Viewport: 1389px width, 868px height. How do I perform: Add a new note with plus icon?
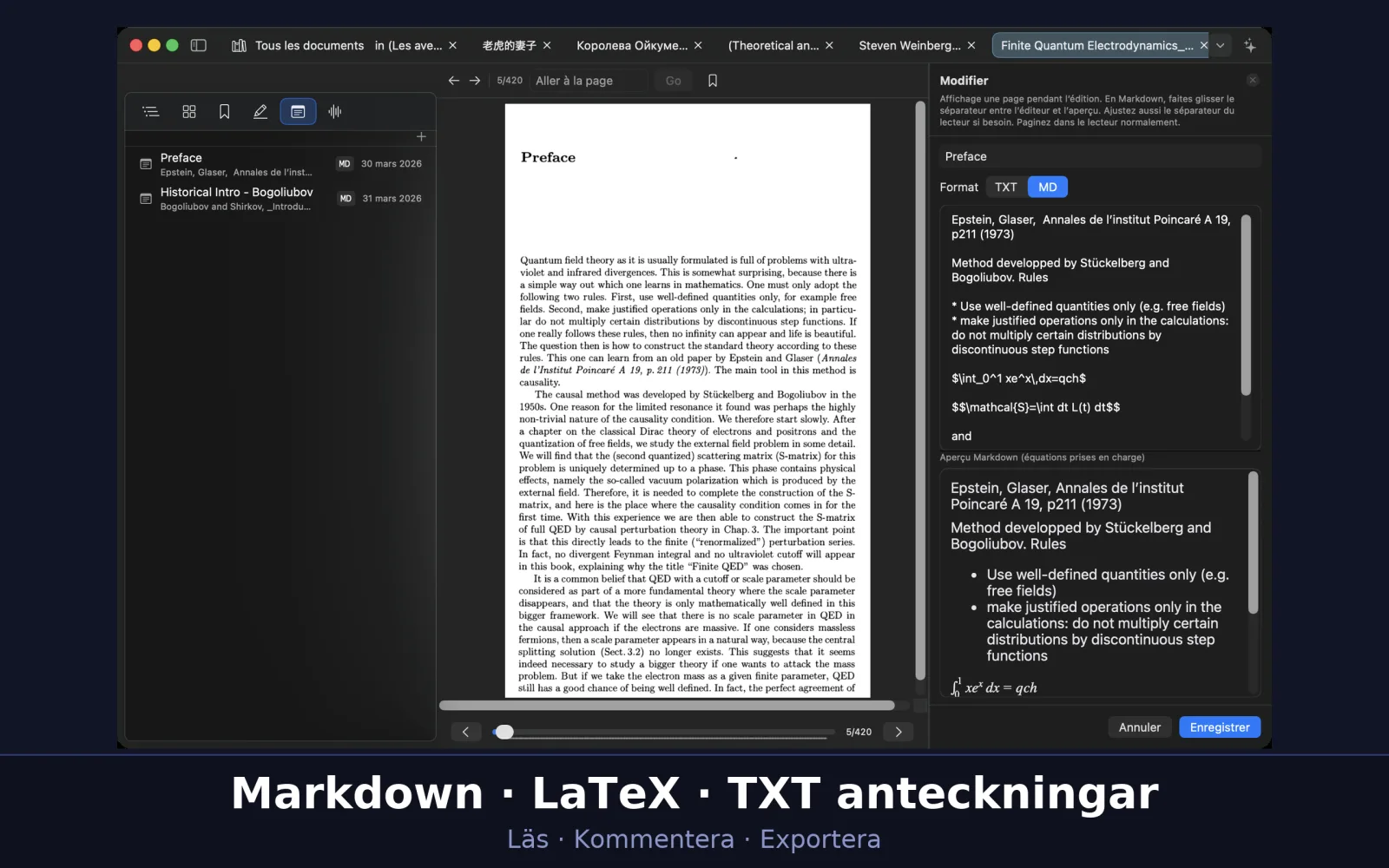click(421, 136)
